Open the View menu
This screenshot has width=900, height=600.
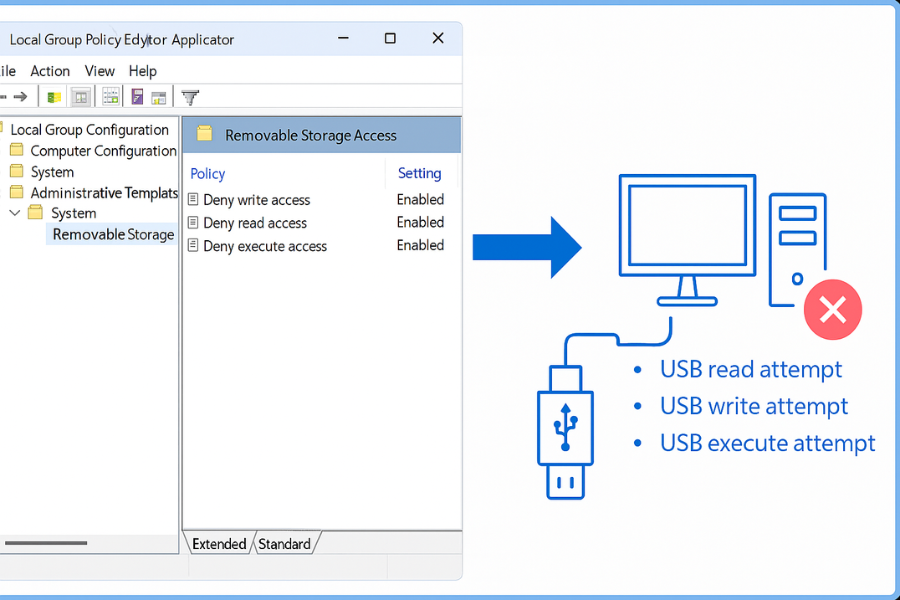pyautogui.click(x=99, y=71)
